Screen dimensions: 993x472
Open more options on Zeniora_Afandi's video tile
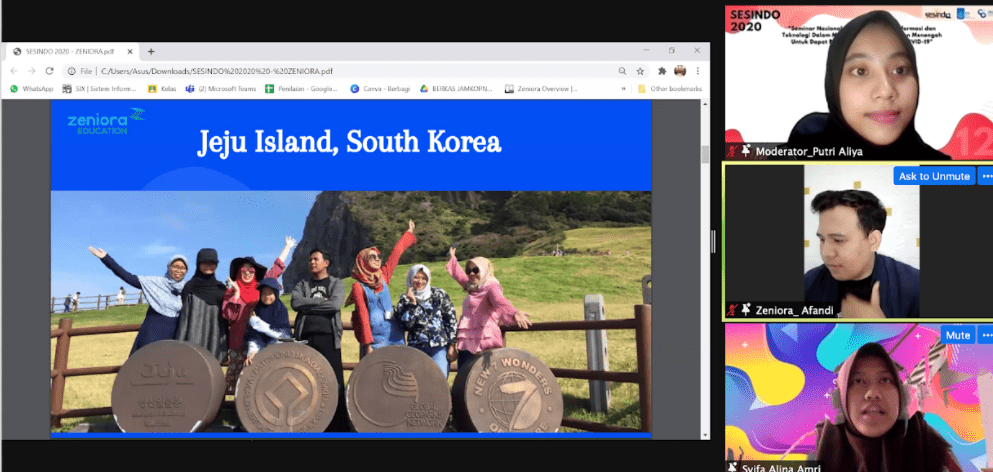[x=985, y=176]
